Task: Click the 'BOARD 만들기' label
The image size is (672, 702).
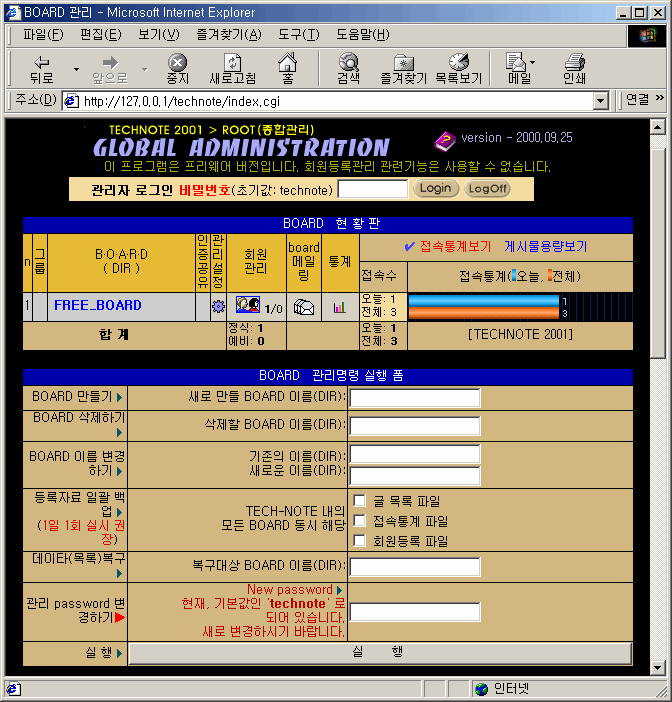Action: (x=72, y=397)
